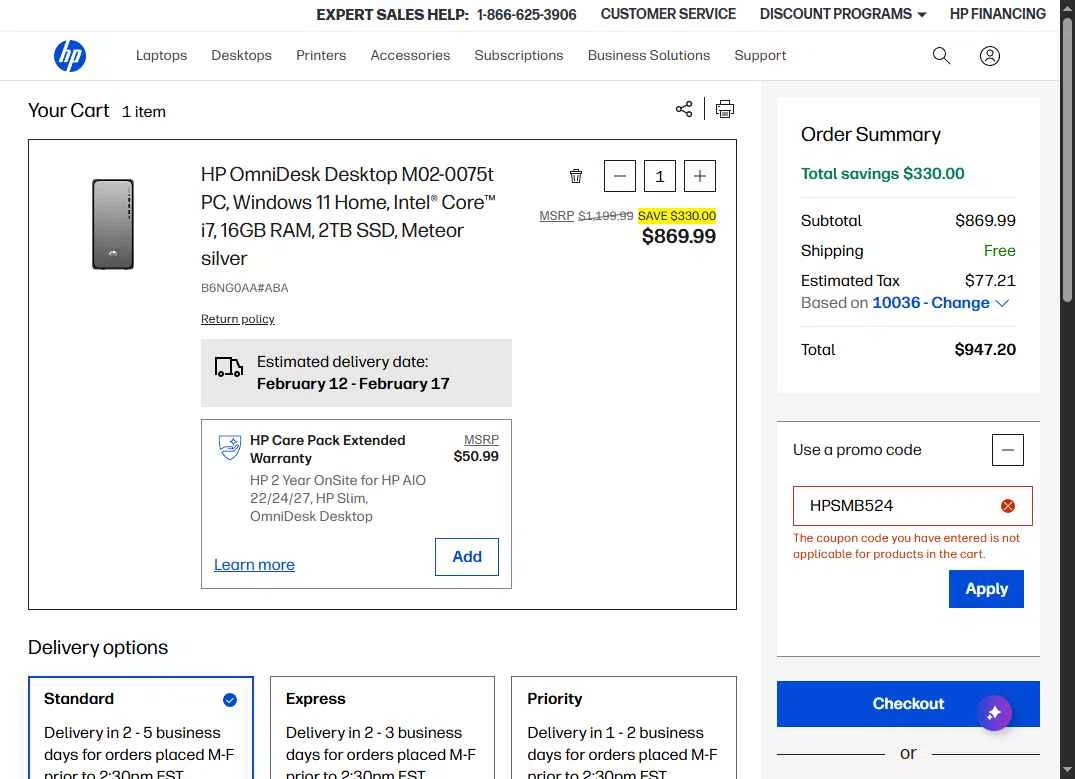Click the product price $869.99
The width and height of the screenshot is (1075, 779).
pyautogui.click(x=679, y=237)
